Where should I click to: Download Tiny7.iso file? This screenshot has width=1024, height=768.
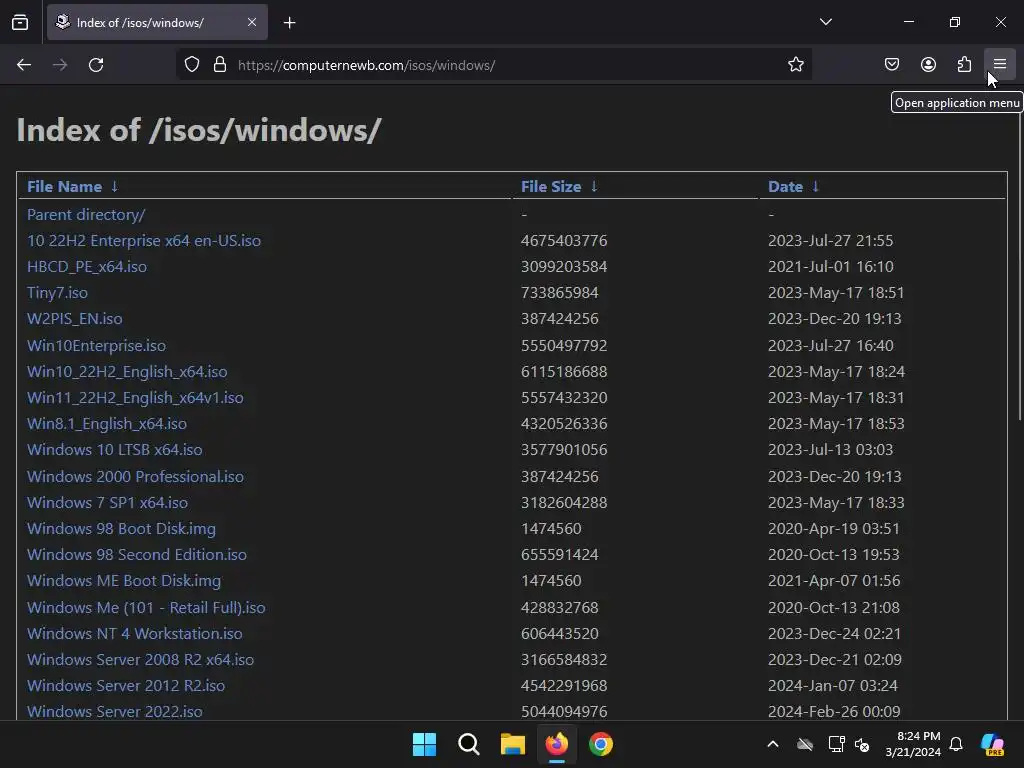(x=57, y=293)
